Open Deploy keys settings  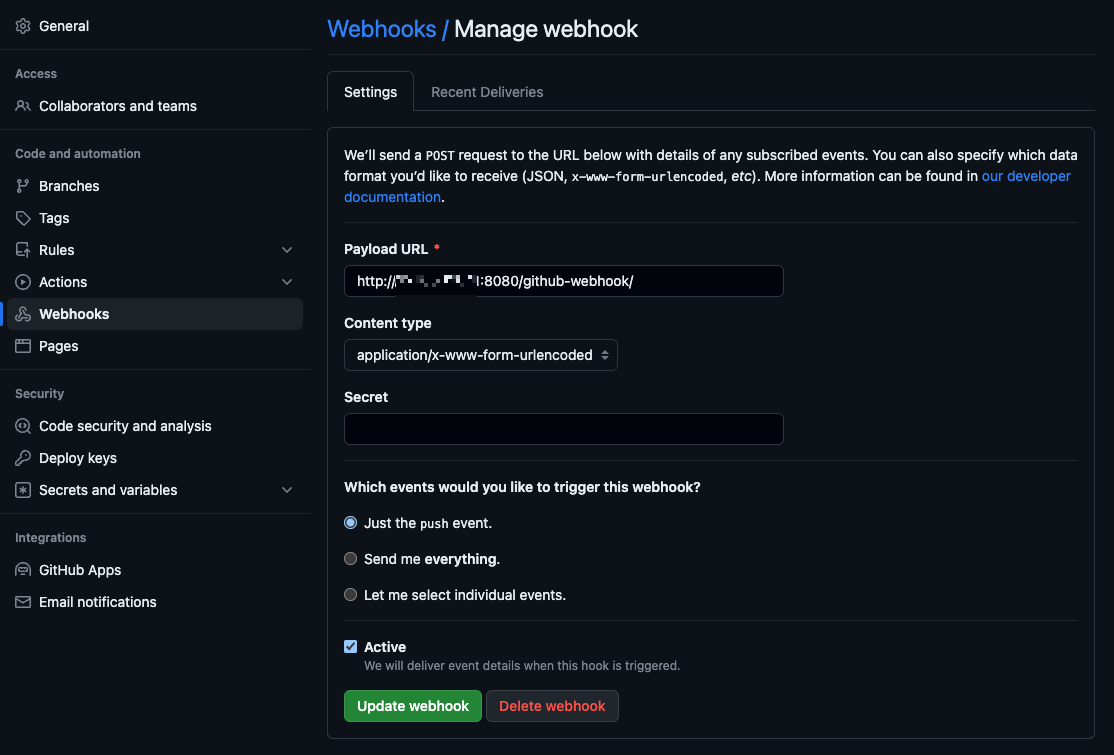tap(155, 458)
